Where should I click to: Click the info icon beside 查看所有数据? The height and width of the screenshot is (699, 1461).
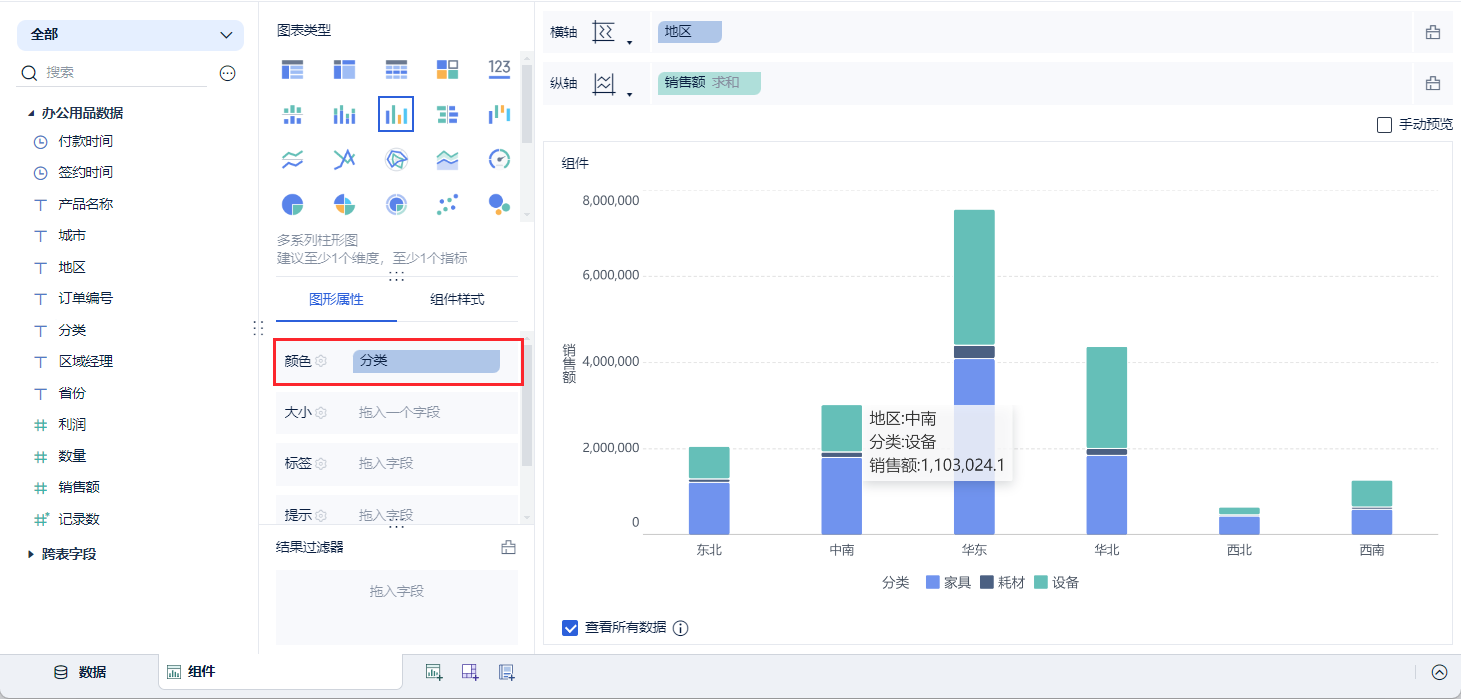coord(681,628)
